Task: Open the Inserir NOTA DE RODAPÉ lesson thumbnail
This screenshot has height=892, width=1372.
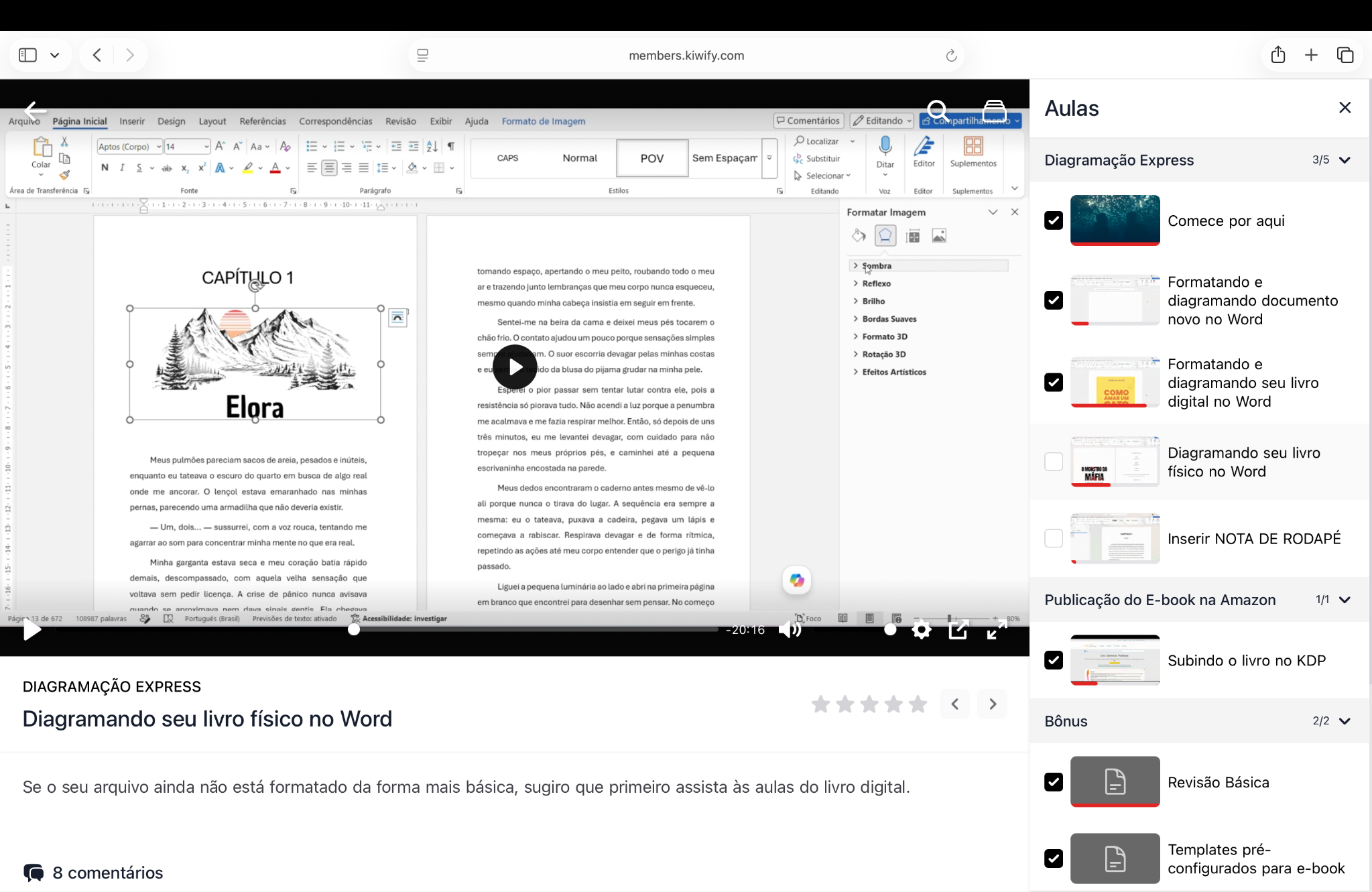Action: point(1115,538)
